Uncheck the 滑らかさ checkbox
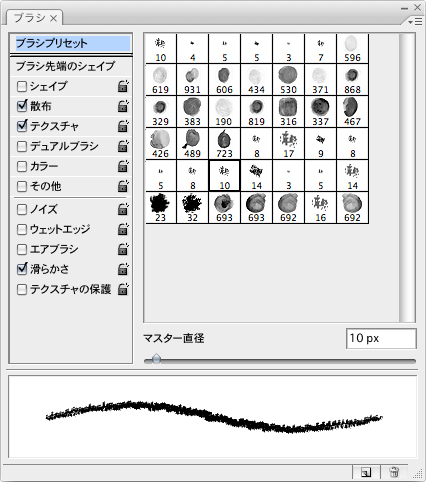The height and width of the screenshot is (482, 426). tap(22, 269)
